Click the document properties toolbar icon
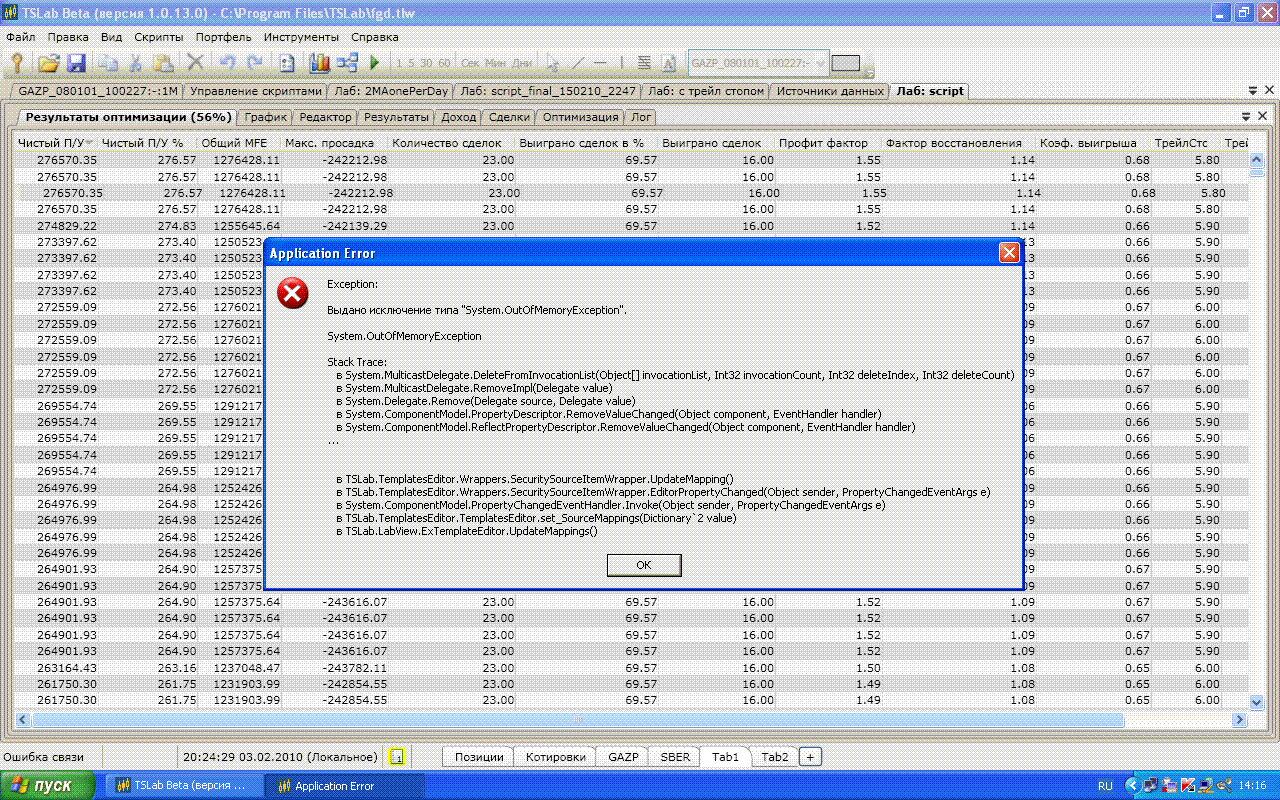This screenshot has height=800, width=1280. tap(287, 63)
